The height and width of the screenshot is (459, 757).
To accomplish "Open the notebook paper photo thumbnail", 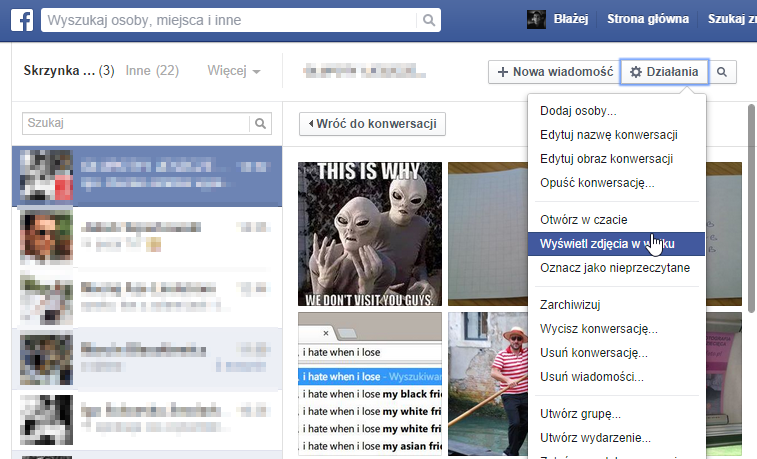I will (488, 234).
